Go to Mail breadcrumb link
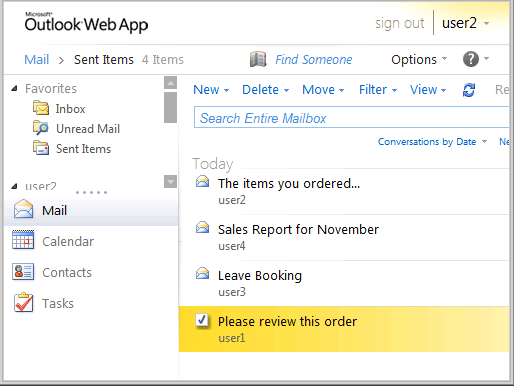 point(37,60)
